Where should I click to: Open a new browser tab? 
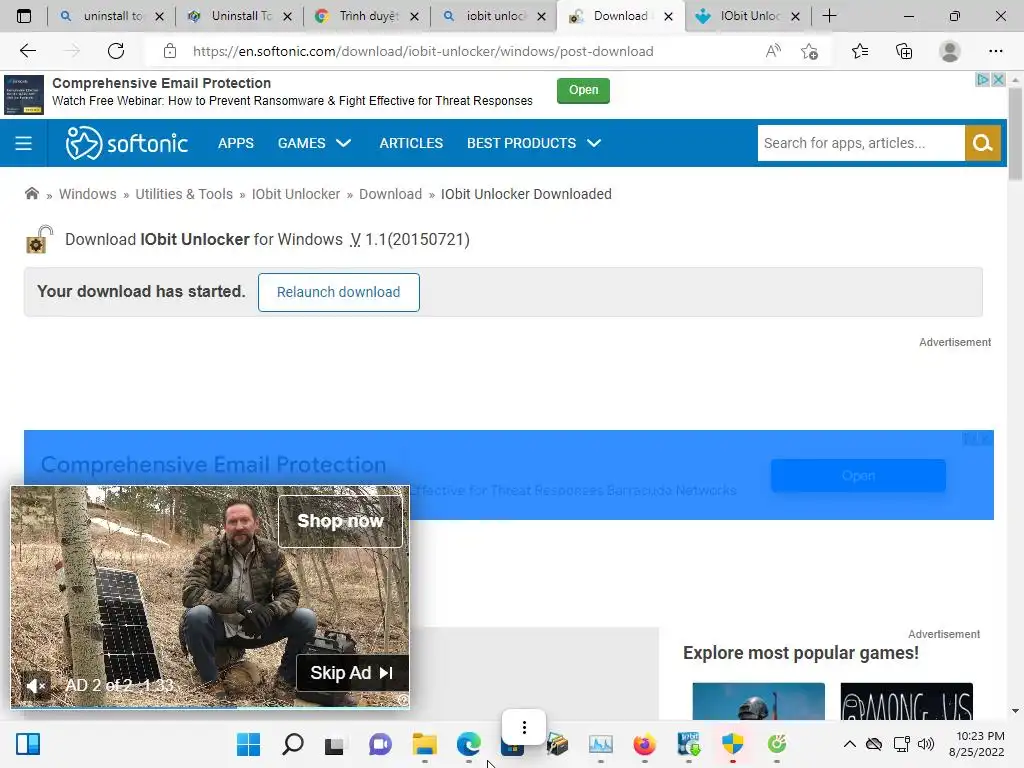click(829, 16)
